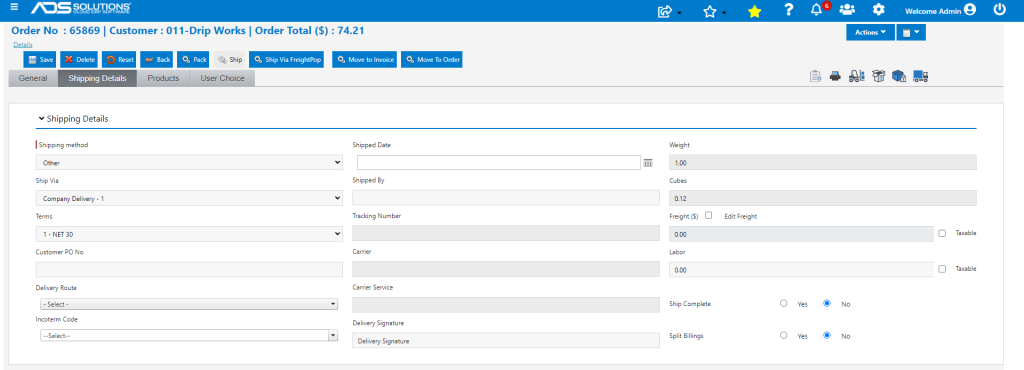Click the Labor amount field

pyautogui.click(x=801, y=270)
